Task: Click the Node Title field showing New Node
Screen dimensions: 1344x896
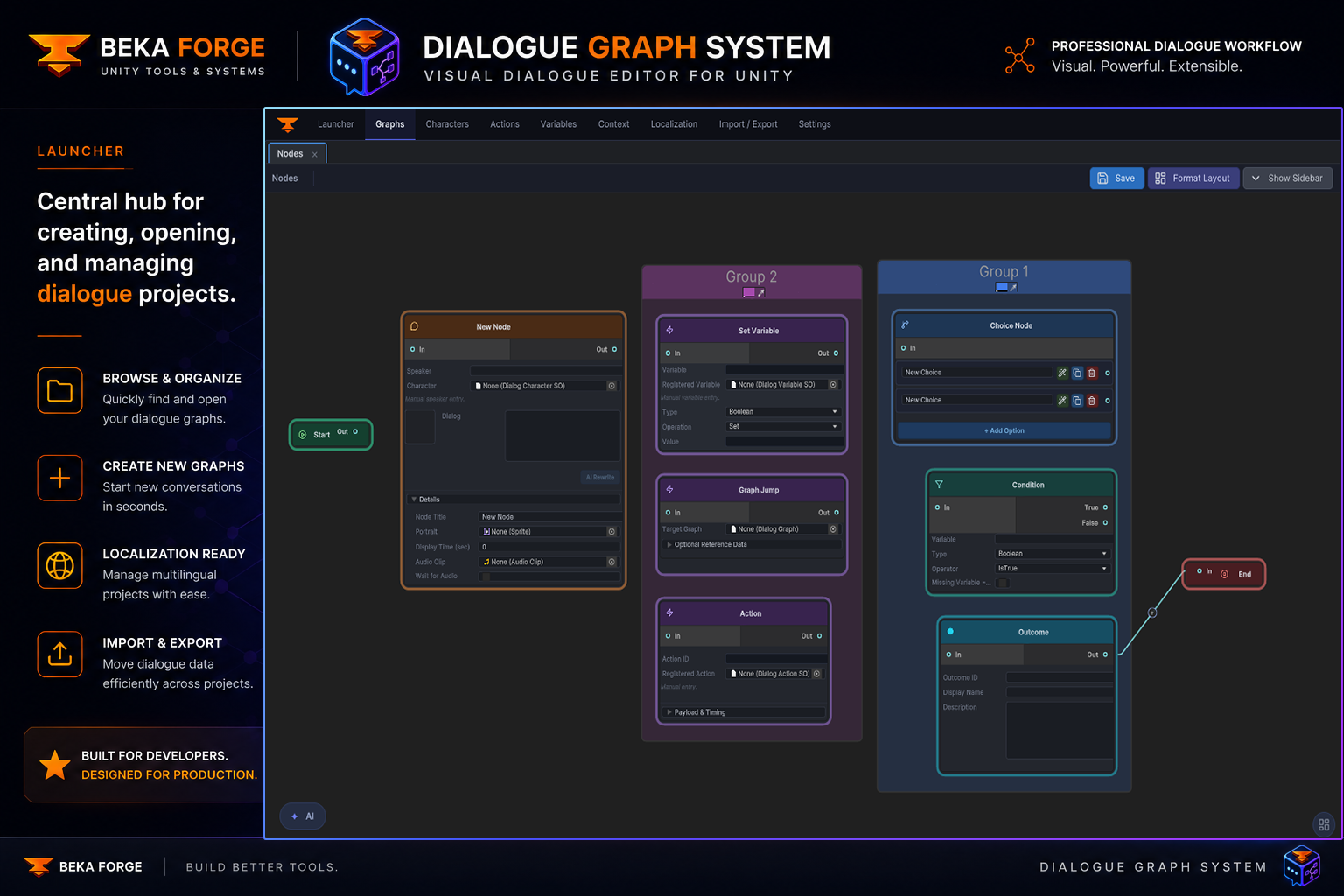Action: [549, 517]
